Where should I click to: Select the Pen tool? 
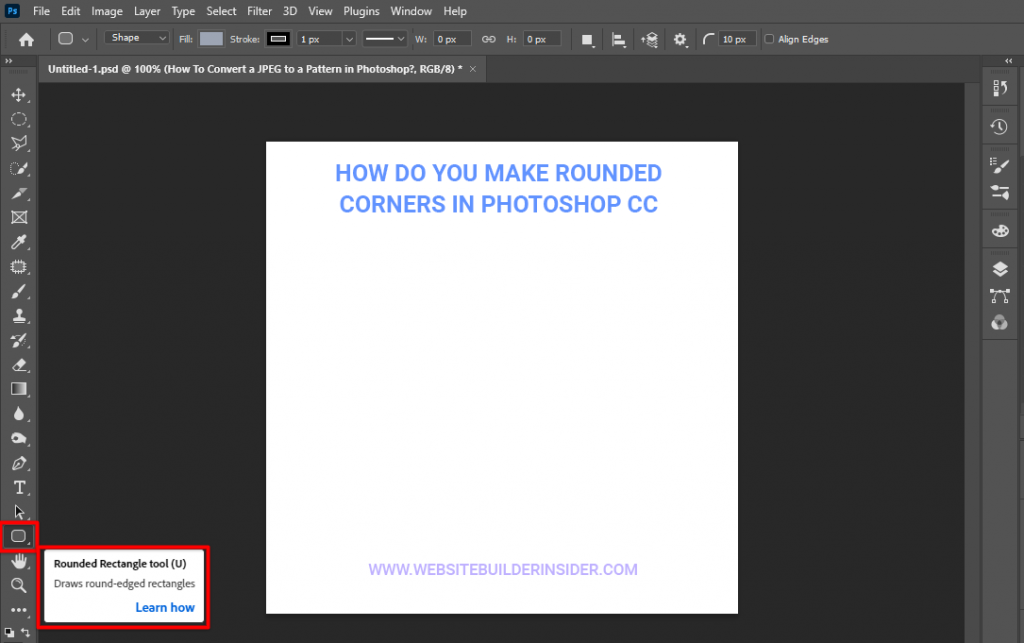pyautogui.click(x=18, y=464)
